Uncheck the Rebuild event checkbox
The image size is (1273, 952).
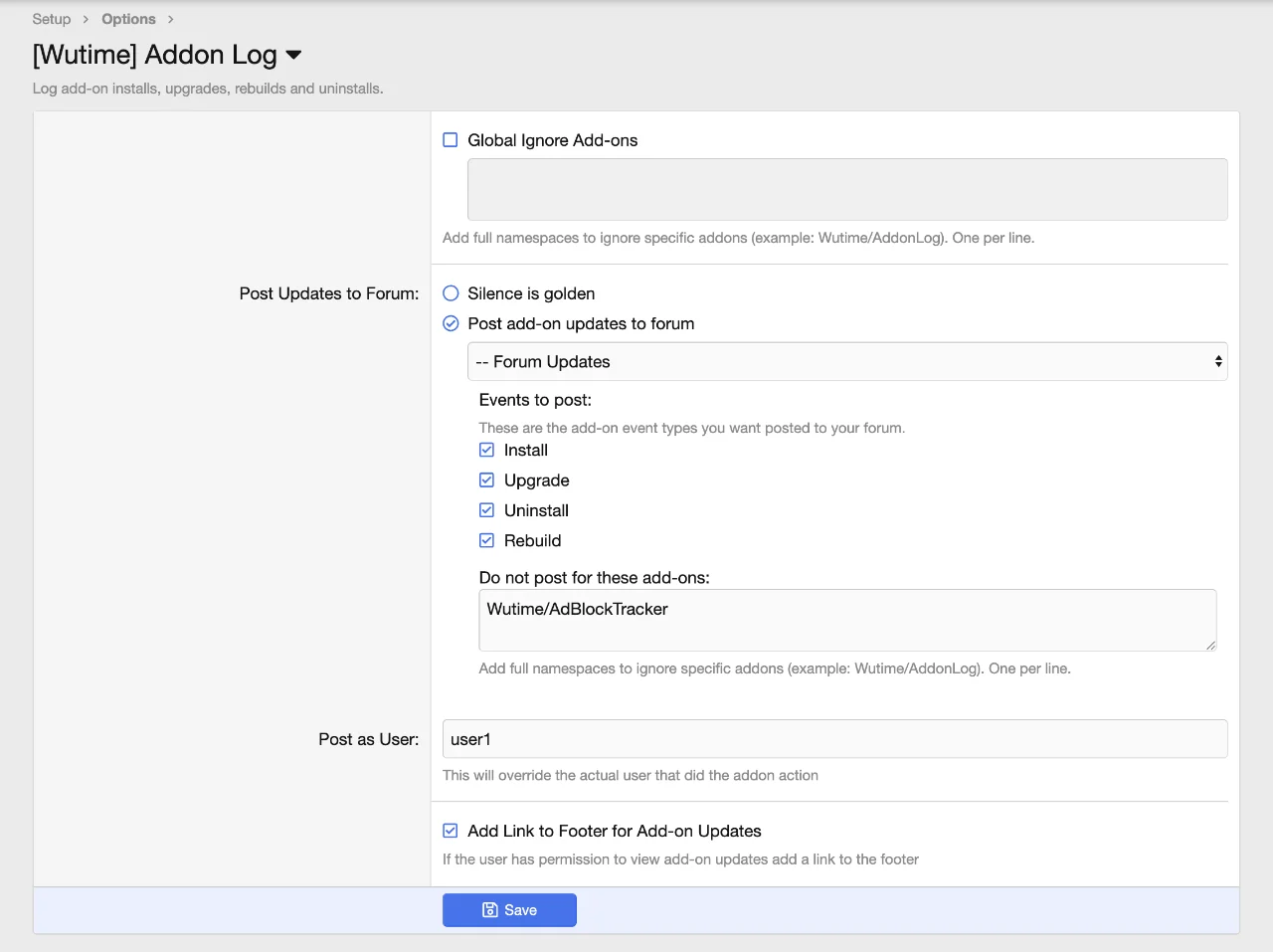pyautogui.click(x=486, y=540)
